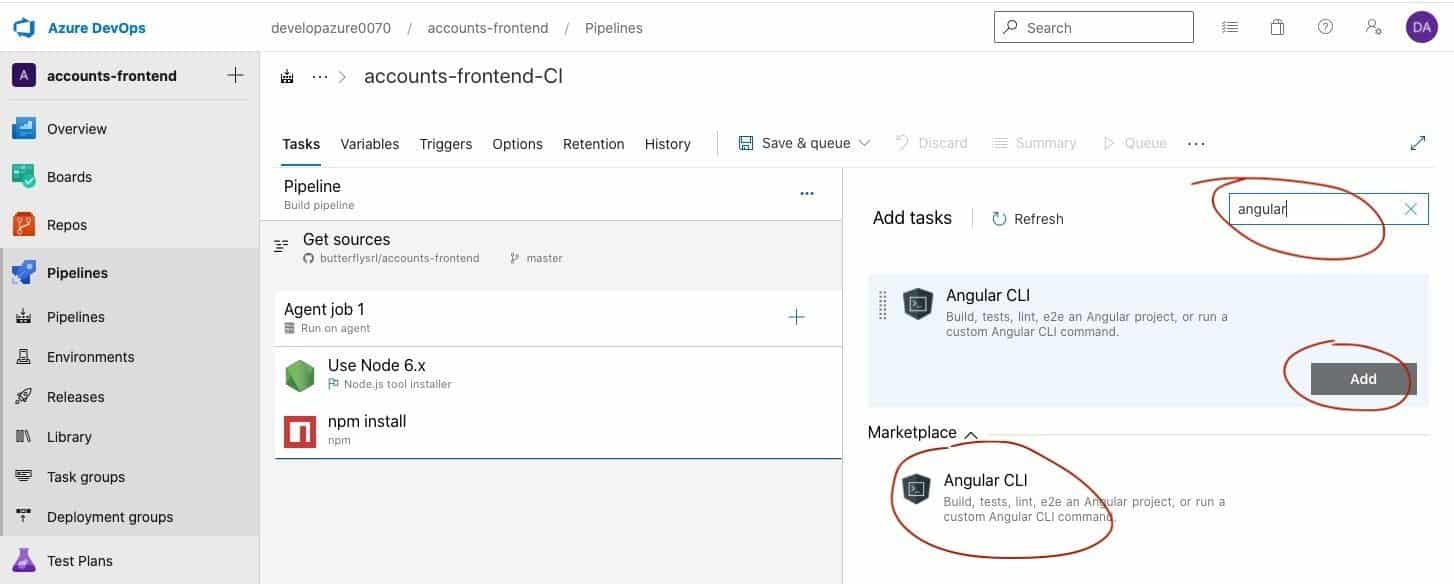Open the DA user avatar
Image resolution: width=1454 pixels, height=584 pixels.
1421,28
